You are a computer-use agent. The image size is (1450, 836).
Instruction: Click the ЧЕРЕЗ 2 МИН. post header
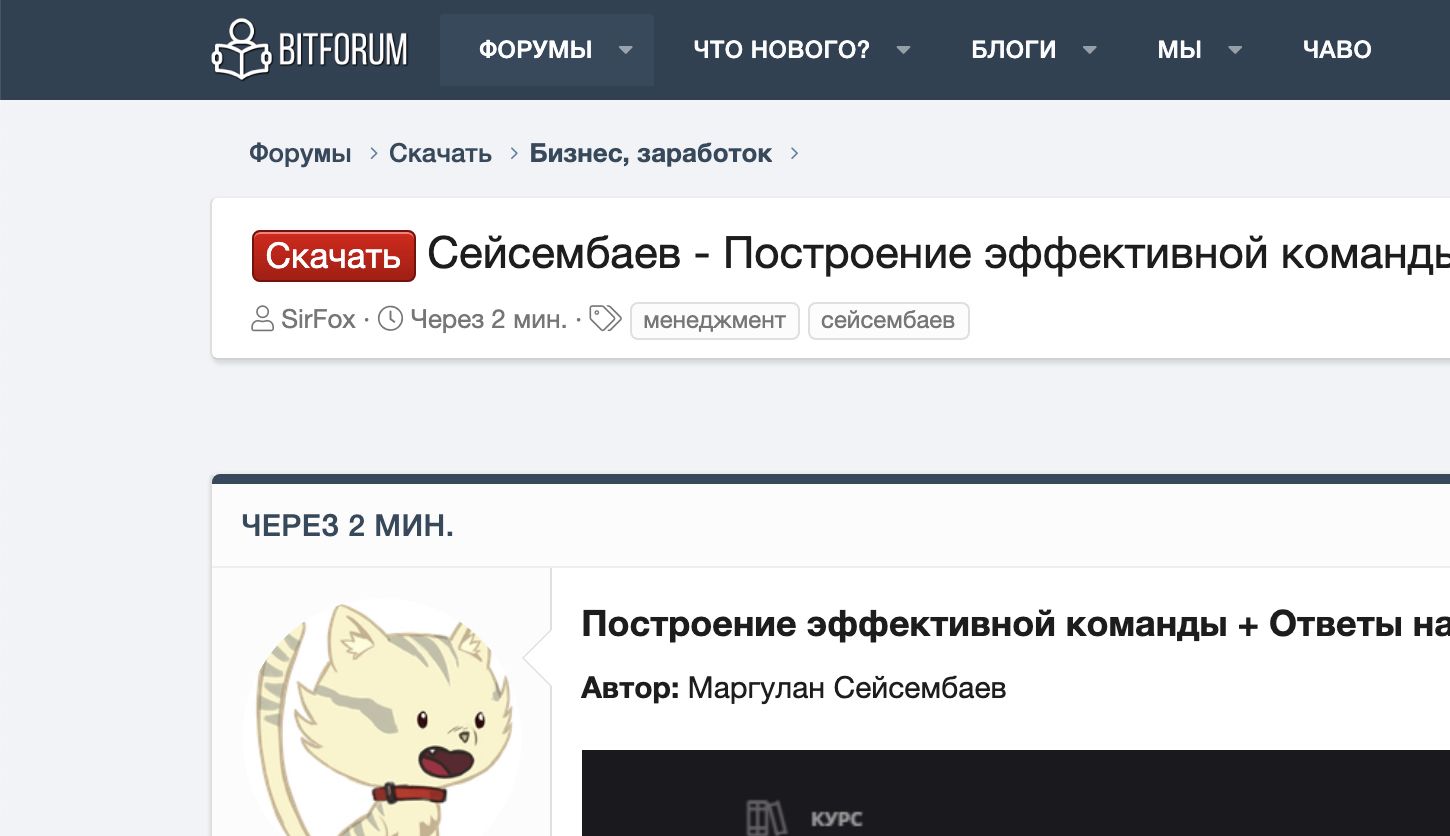[x=347, y=526]
